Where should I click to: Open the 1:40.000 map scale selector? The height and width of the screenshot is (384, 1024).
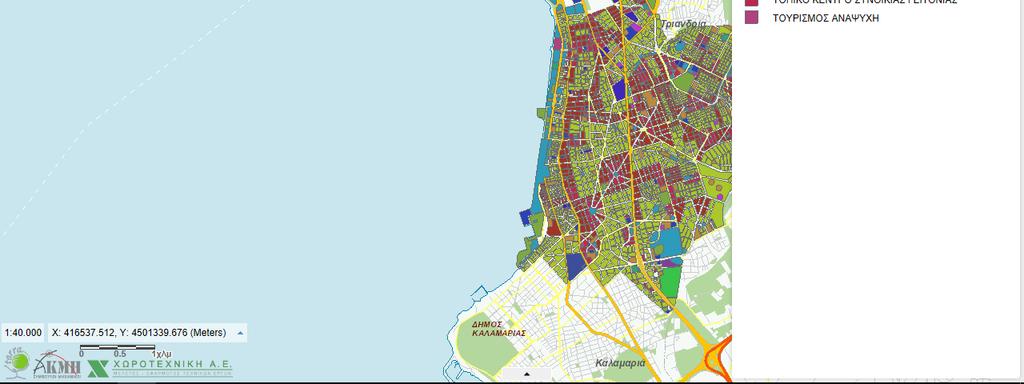click(23, 333)
